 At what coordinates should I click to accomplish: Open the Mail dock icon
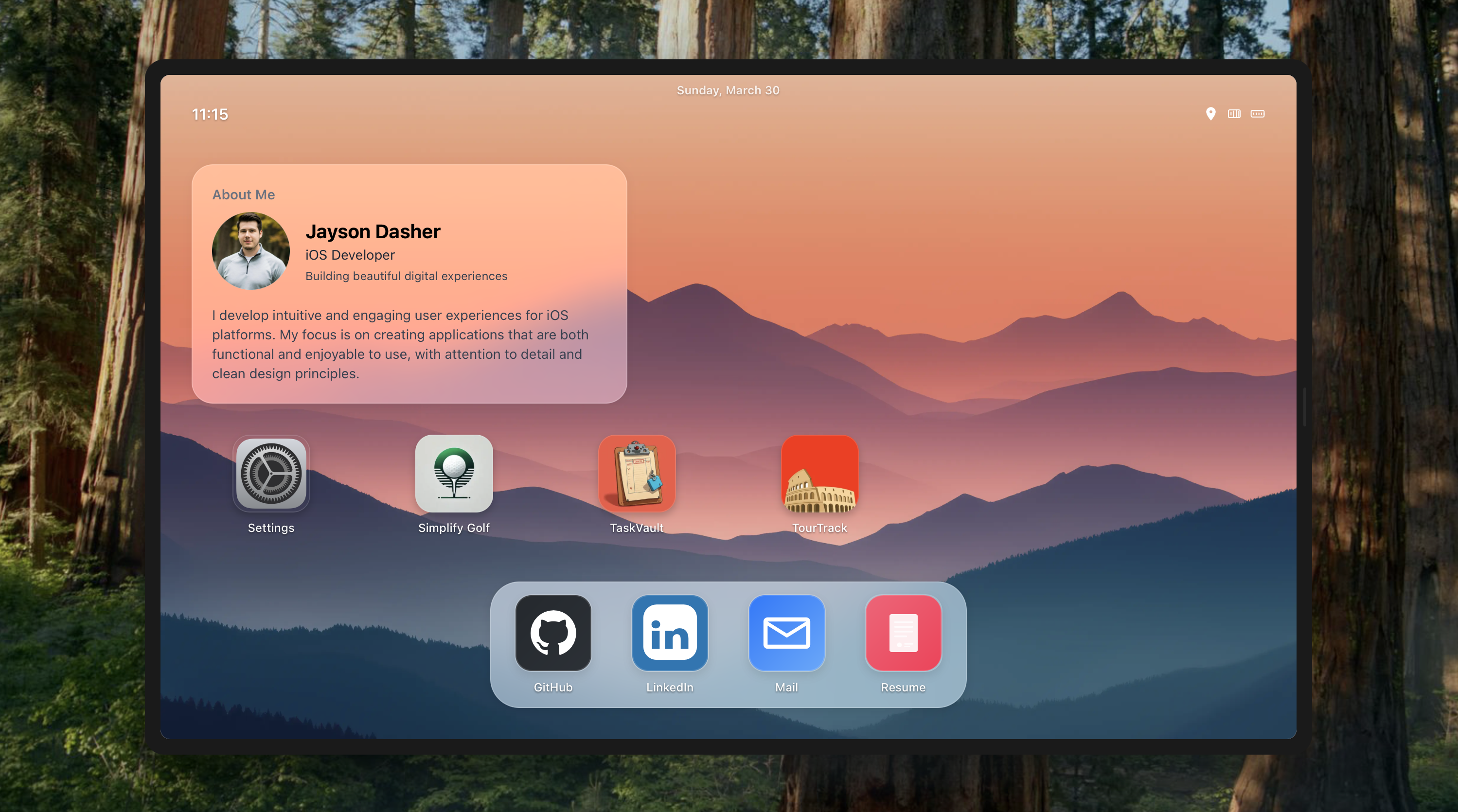click(x=786, y=633)
